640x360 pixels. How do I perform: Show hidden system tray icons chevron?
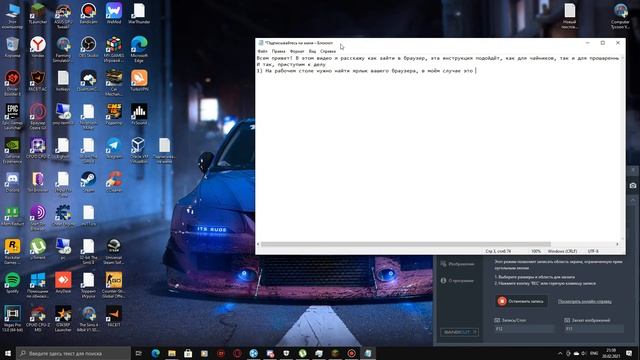tap(560, 353)
